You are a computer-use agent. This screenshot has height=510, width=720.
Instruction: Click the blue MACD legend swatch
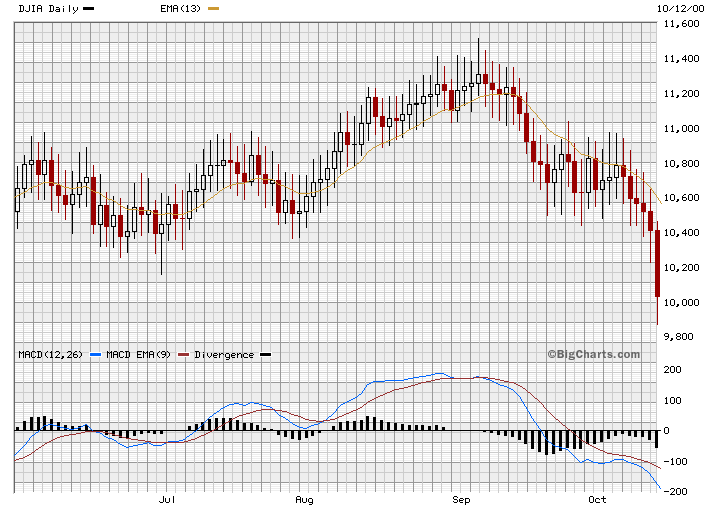tap(95, 355)
